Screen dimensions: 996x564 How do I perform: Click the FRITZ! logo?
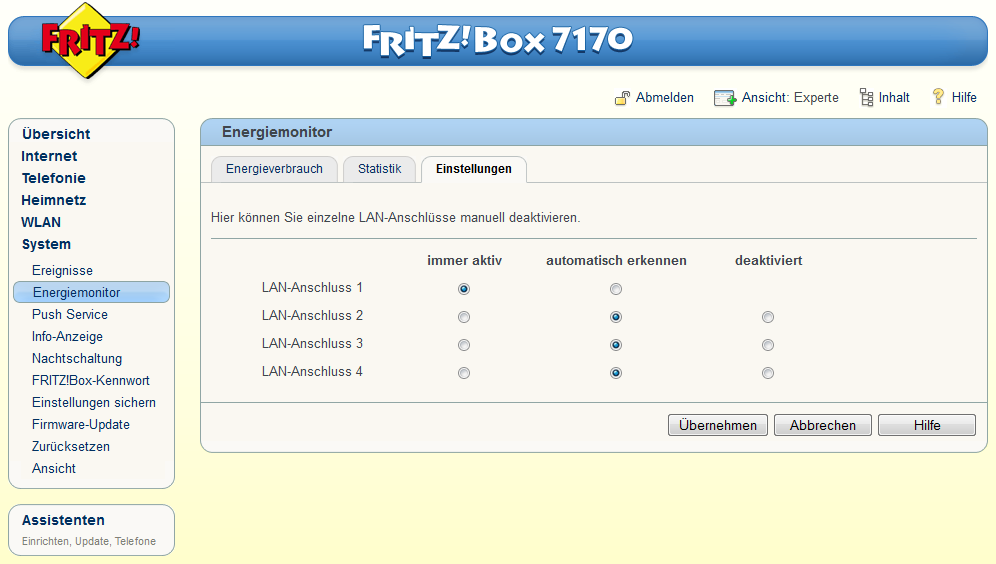[x=90, y=41]
